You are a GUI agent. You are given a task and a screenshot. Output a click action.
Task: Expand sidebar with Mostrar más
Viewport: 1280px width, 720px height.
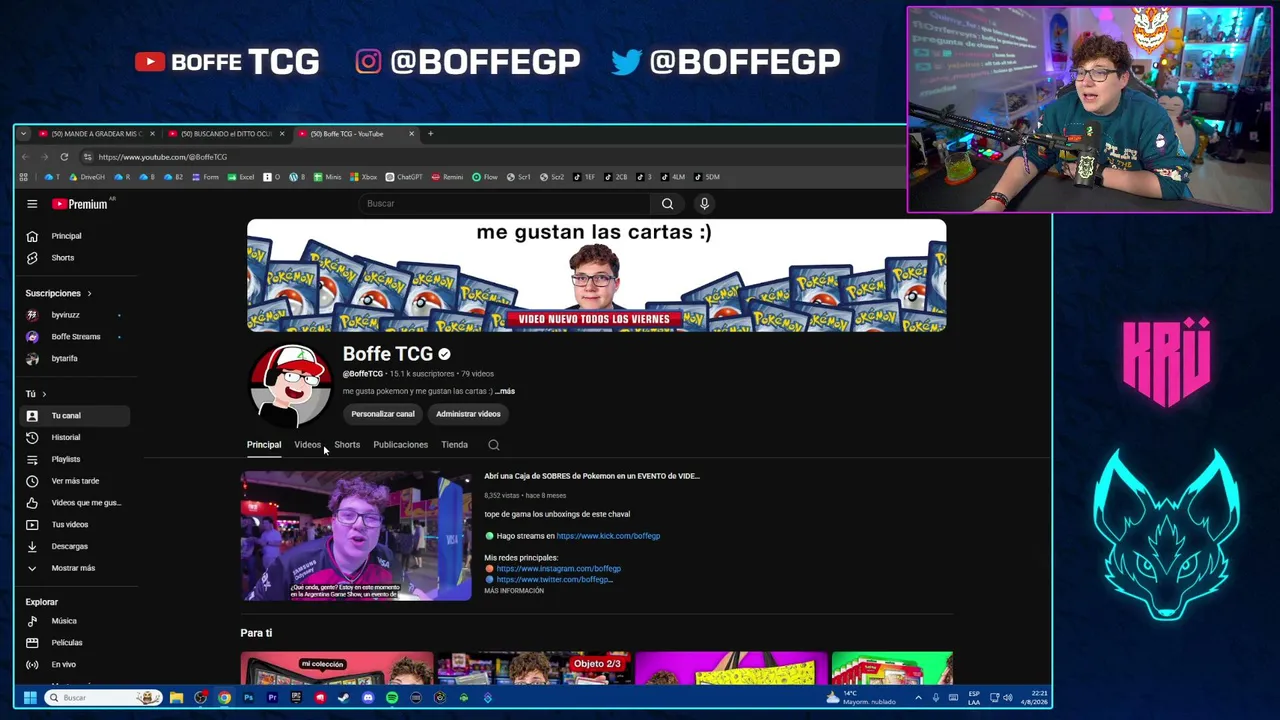click(x=73, y=568)
